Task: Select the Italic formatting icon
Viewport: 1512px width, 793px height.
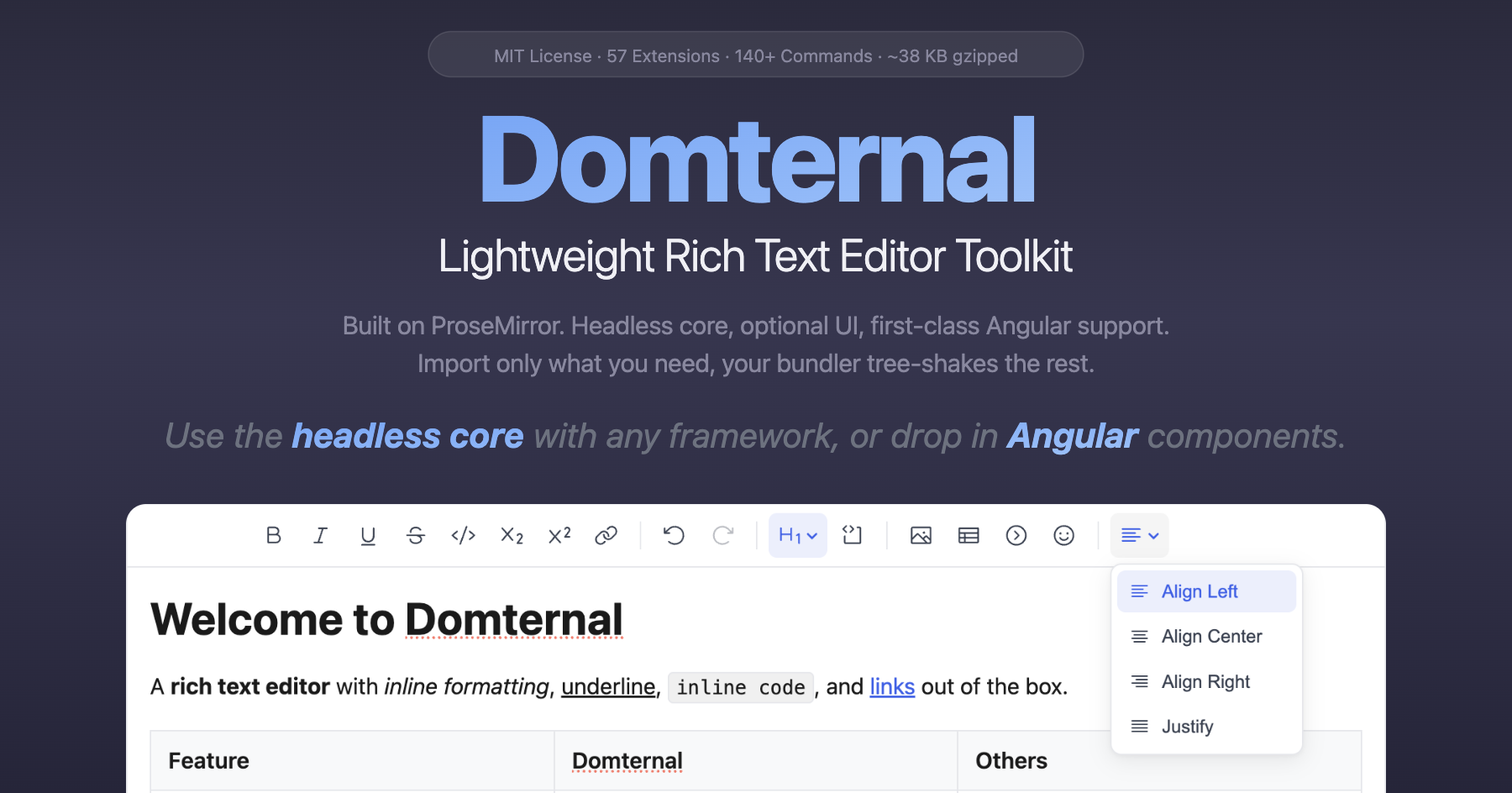Action: pos(320,535)
